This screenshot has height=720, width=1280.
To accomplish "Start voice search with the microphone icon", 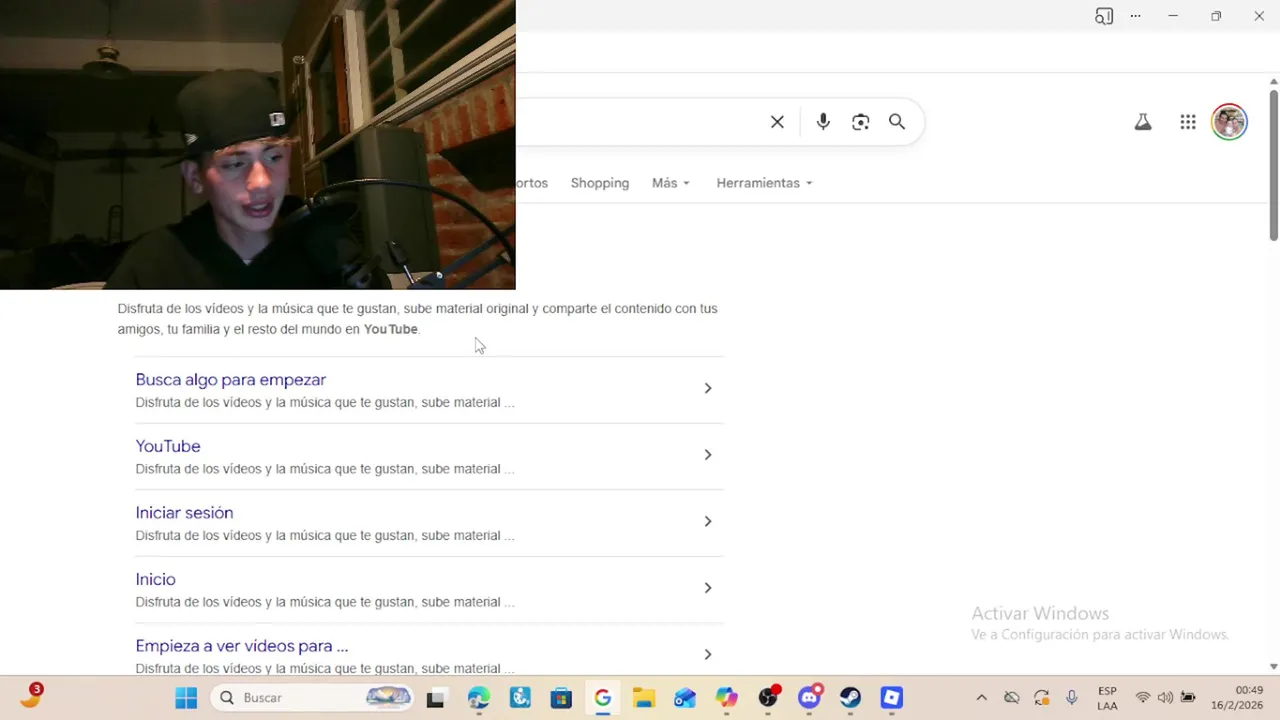I will coord(823,122).
